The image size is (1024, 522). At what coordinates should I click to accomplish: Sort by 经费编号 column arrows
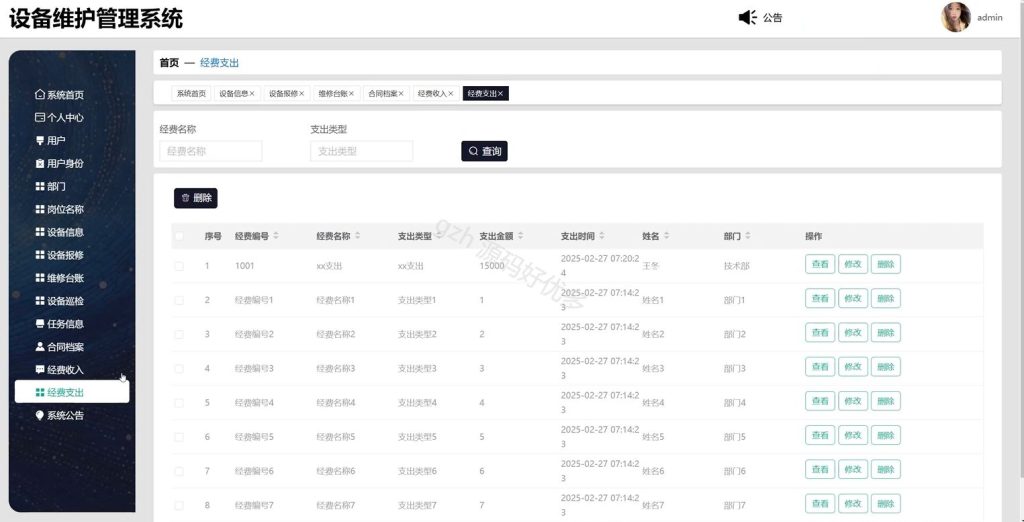(276, 236)
